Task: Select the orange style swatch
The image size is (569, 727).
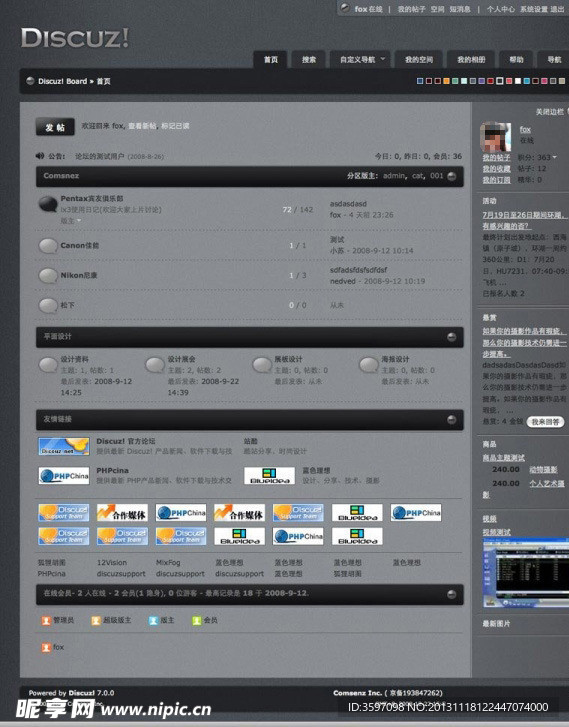Action: (x=446, y=81)
